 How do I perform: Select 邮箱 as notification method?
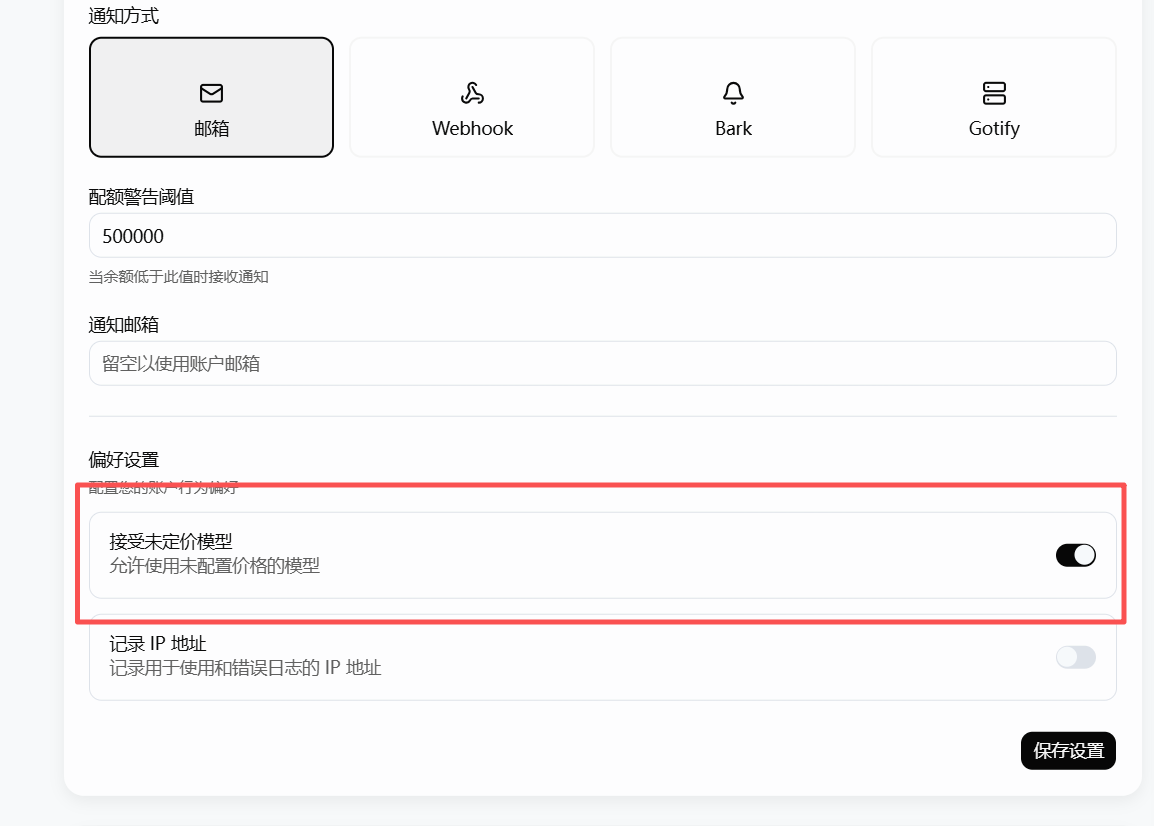[x=211, y=97]
